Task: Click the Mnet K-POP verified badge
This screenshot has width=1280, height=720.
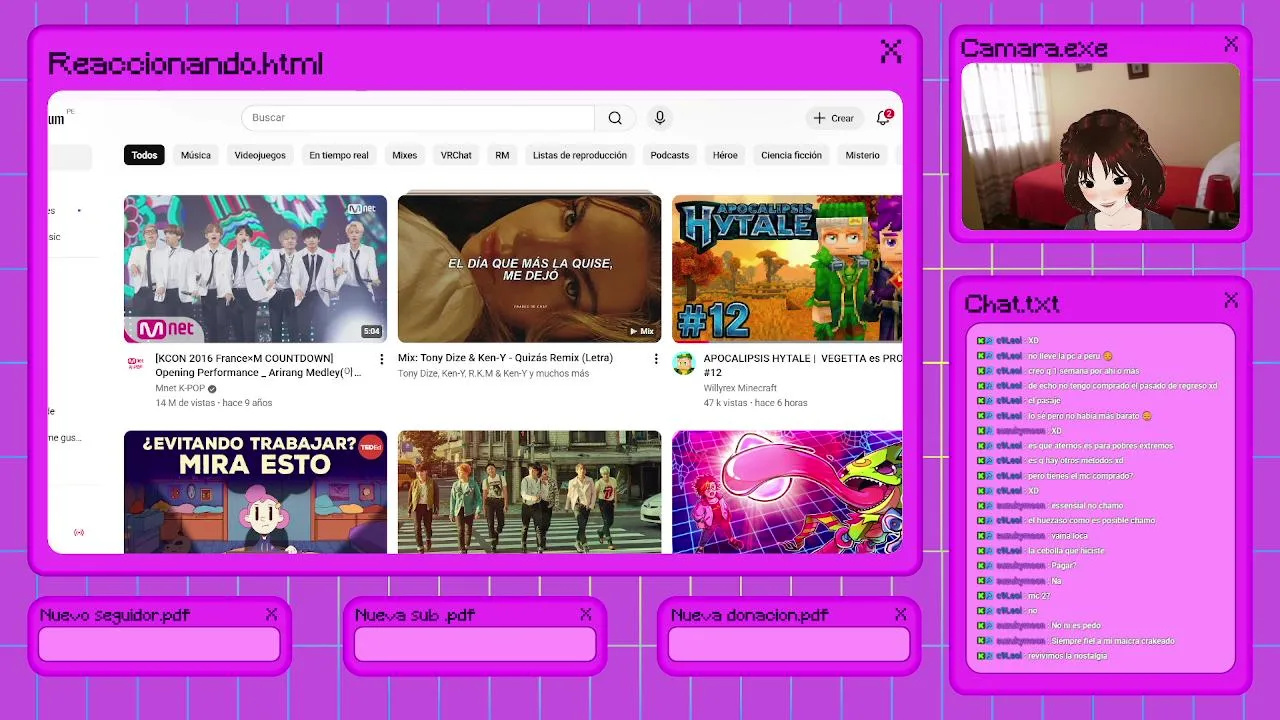Action: coord(212,388)
